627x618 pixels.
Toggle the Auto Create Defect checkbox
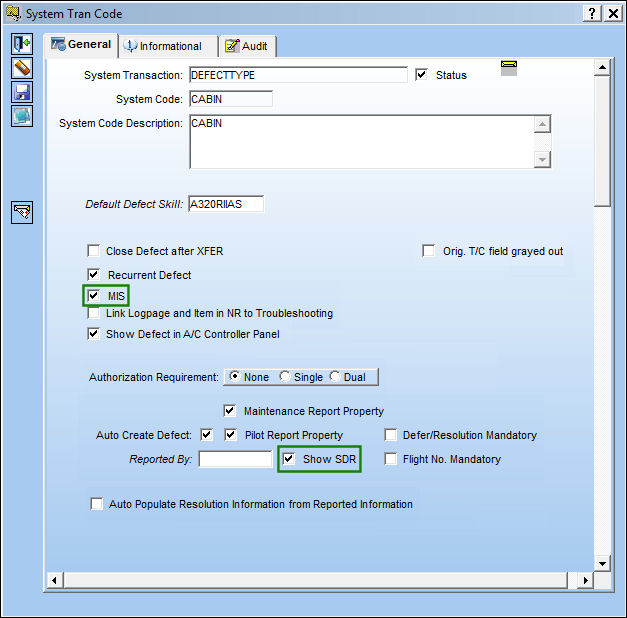pos(207,435)
